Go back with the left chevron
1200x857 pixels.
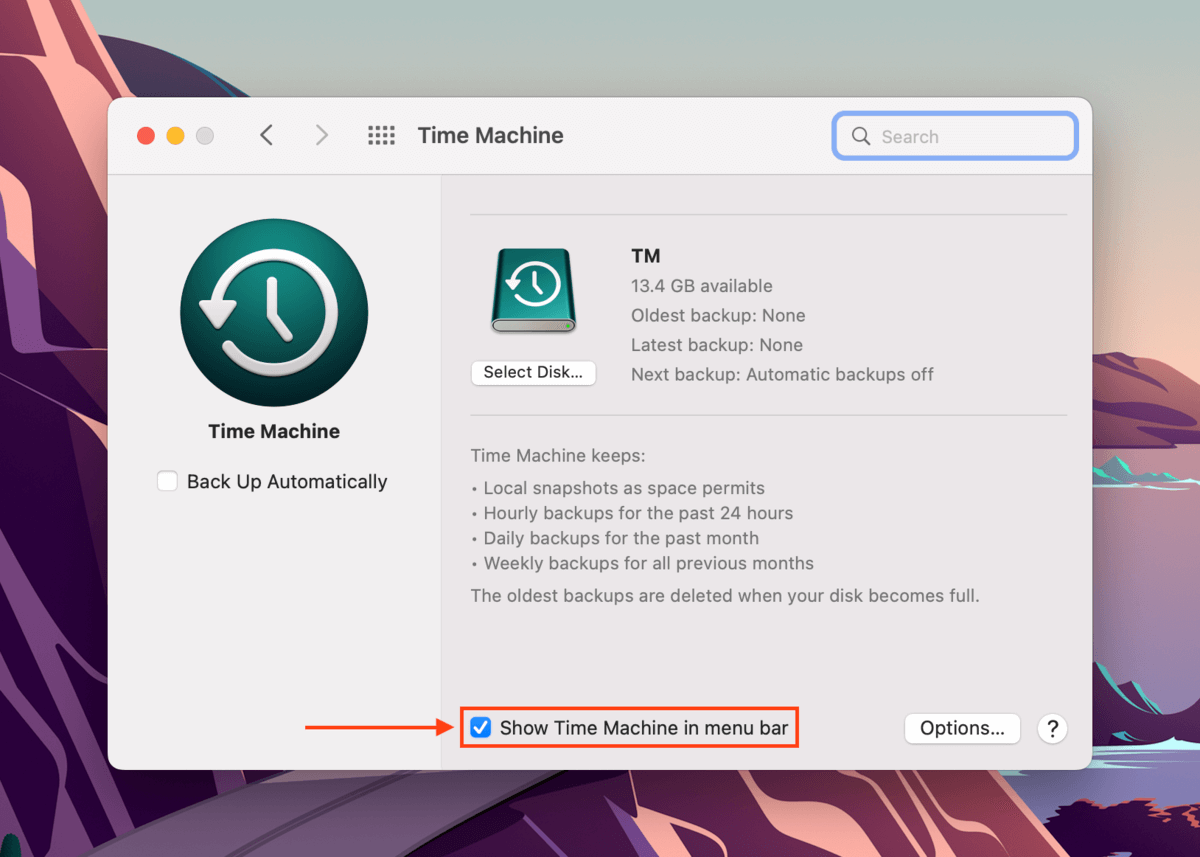(x=266, y=135)
